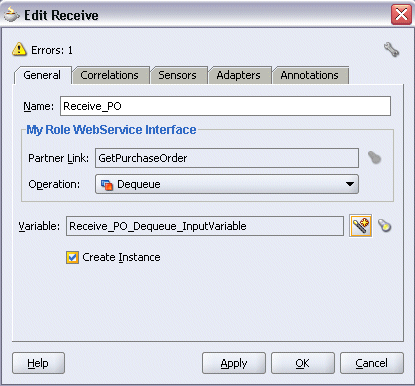This screenshot has width=415, height=386.
Task: Click the Help button
Action: pyautogui.click(x=38, y=363)
